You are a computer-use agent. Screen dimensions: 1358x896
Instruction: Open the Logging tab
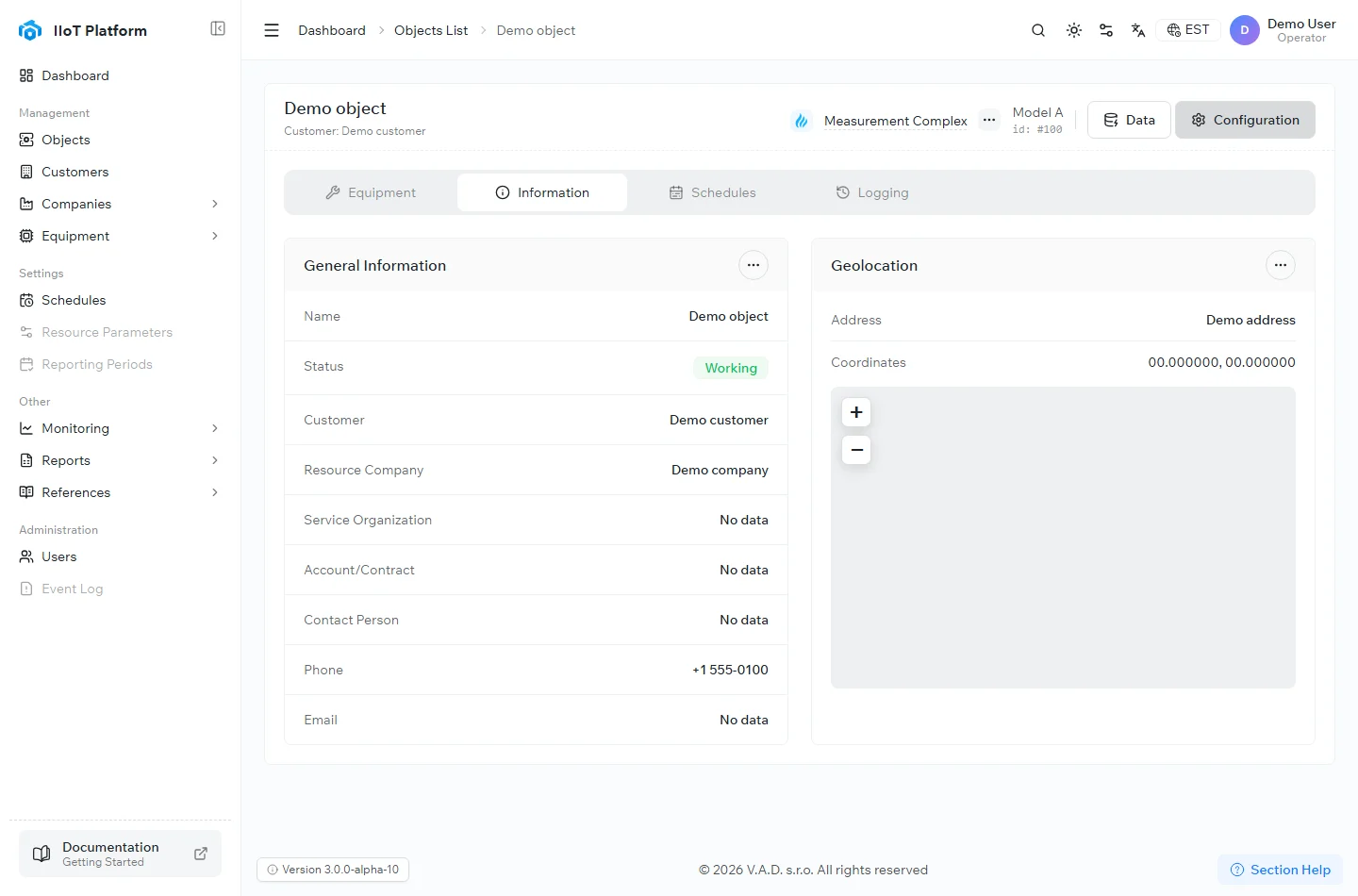pyautogui.click(x=872, y=192)
